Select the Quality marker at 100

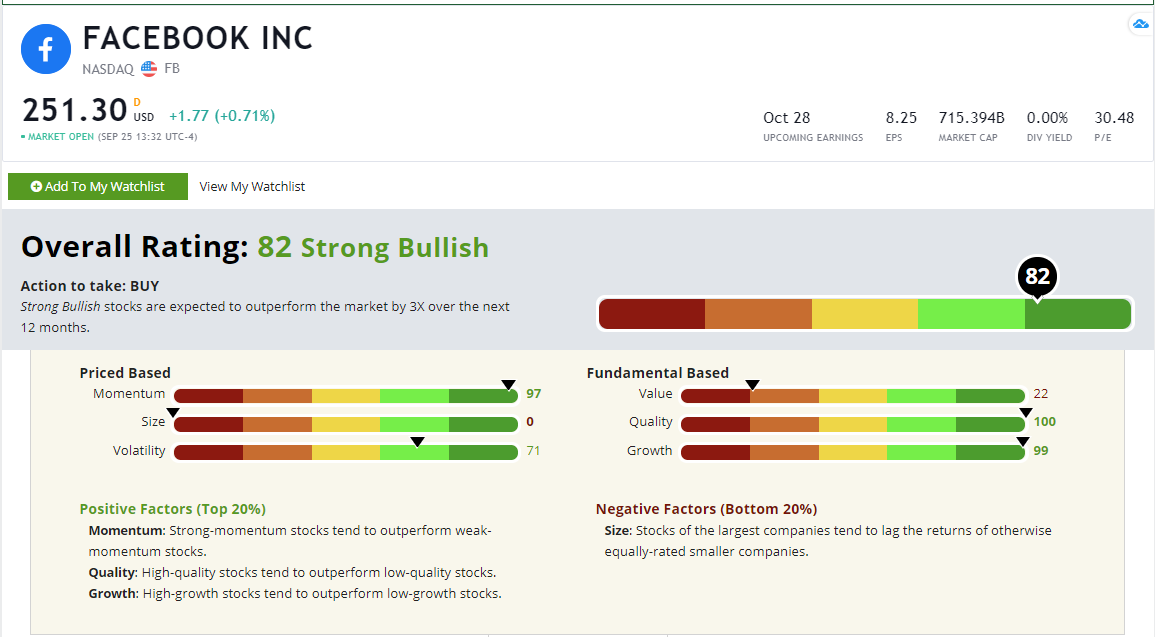tap(1025, 411)
